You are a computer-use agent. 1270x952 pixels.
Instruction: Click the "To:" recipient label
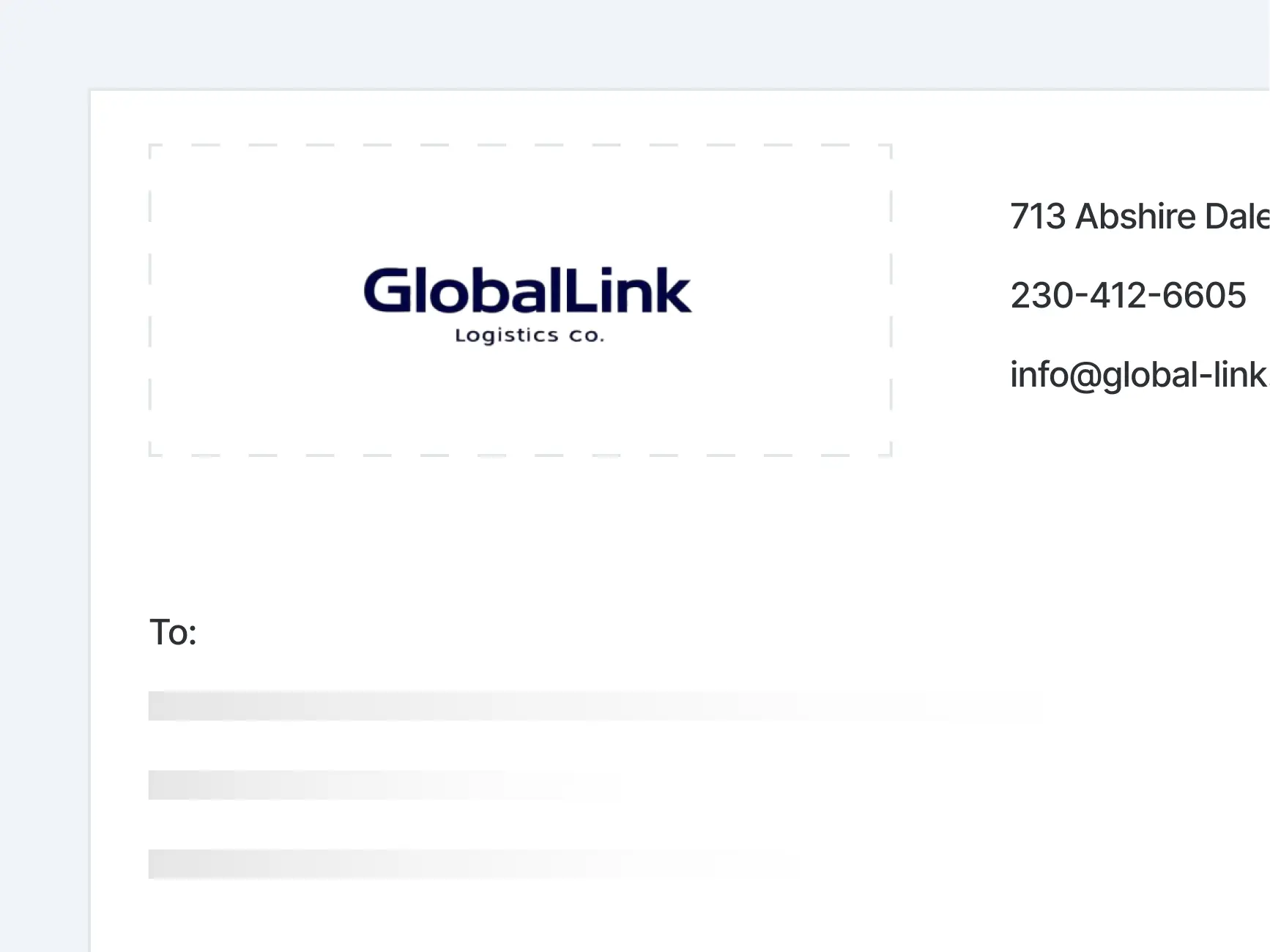coord(173,632)
